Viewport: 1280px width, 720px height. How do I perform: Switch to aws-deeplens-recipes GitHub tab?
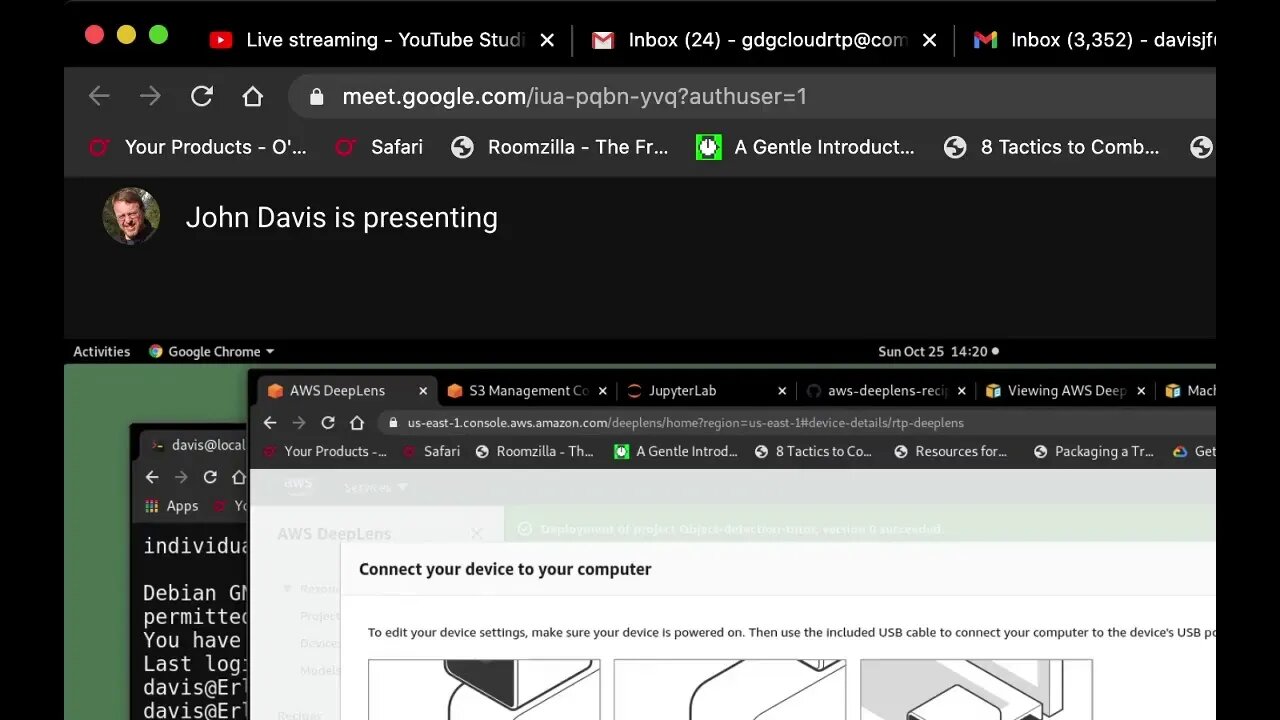pos(878,391)
